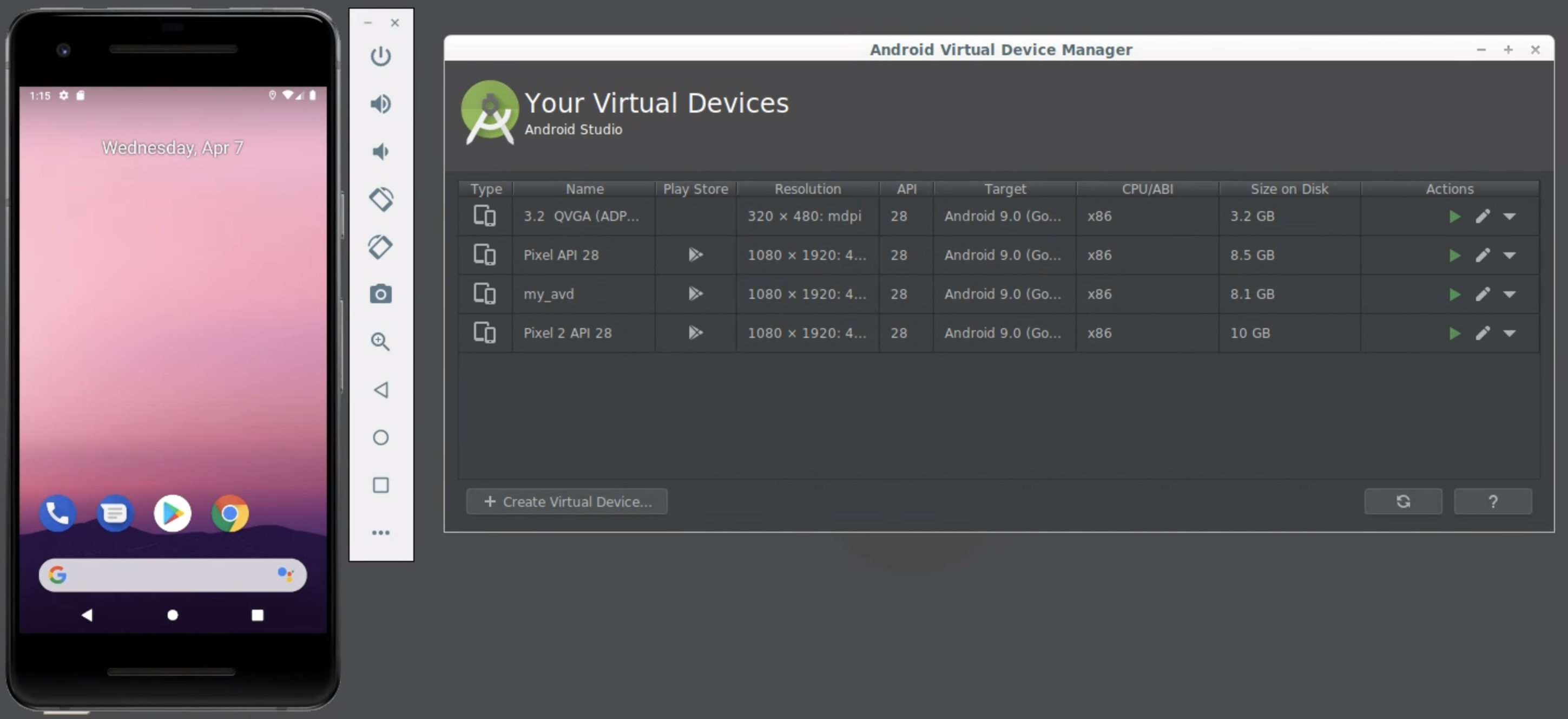The image size is (1568, 719).
Task: Show more actions for my_avd
Action: (x=1509, y=295)
